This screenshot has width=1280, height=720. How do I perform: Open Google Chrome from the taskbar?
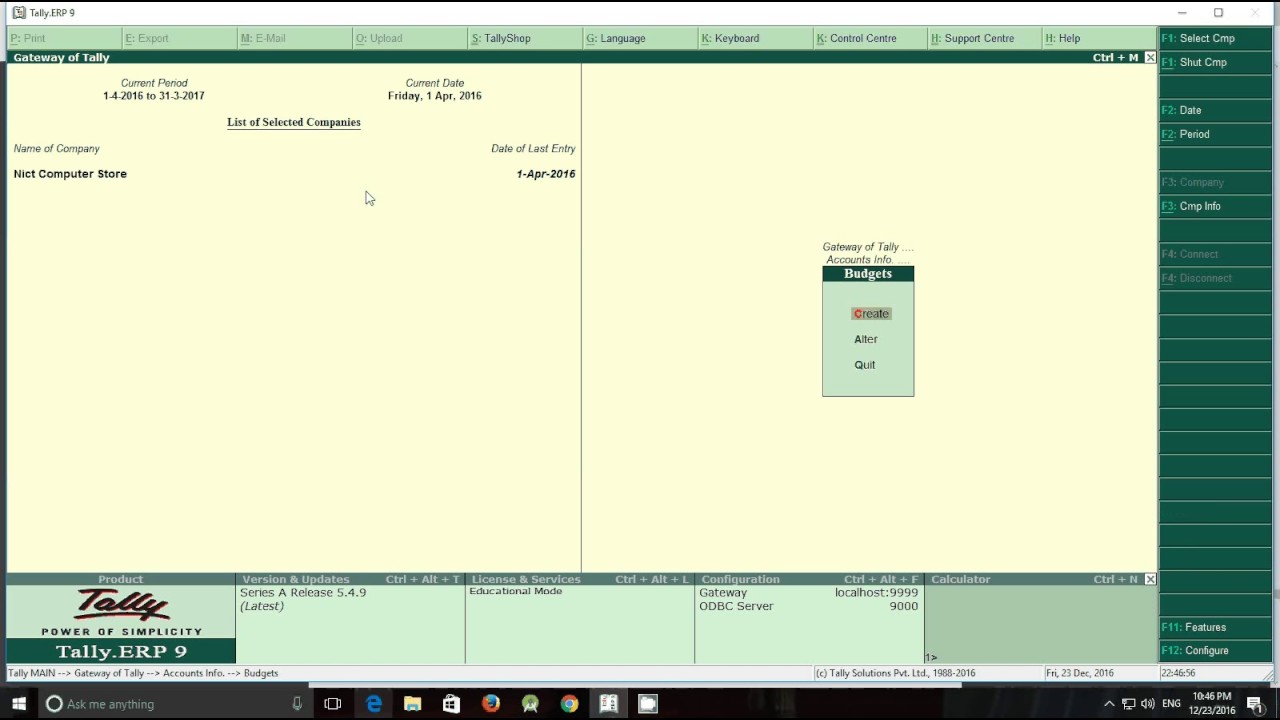570,704
